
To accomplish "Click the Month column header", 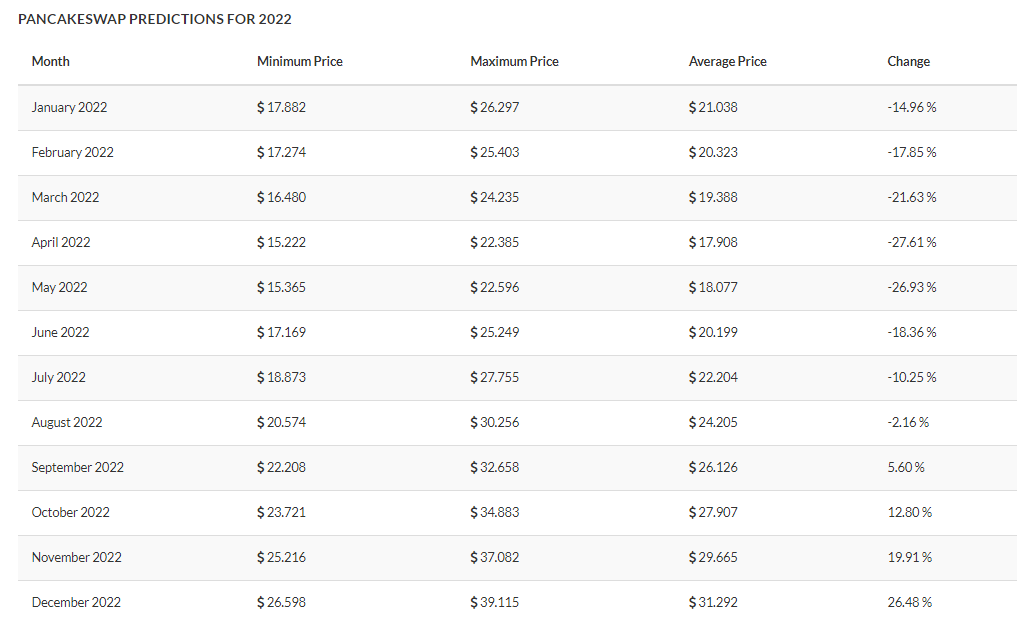I will coord(51,62).
